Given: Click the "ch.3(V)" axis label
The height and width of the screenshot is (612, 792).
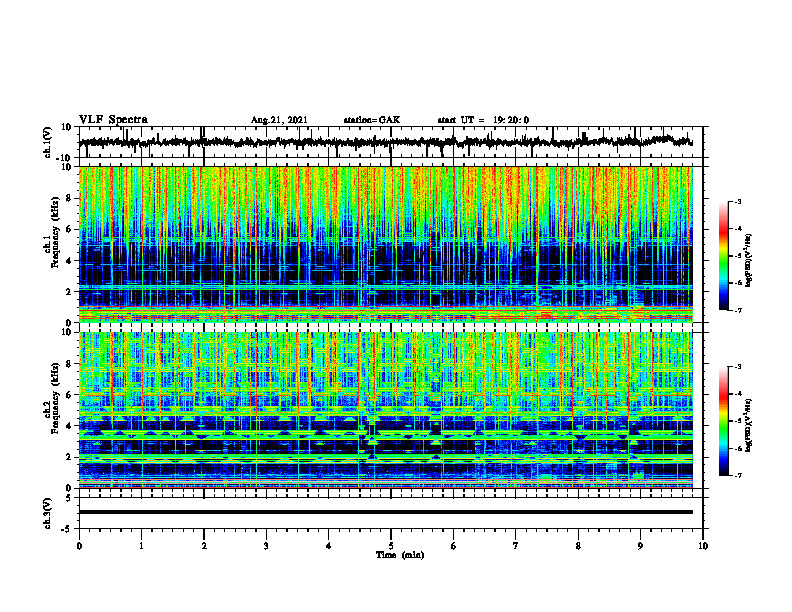Looking at the screenshot, I should click(48, 513).
